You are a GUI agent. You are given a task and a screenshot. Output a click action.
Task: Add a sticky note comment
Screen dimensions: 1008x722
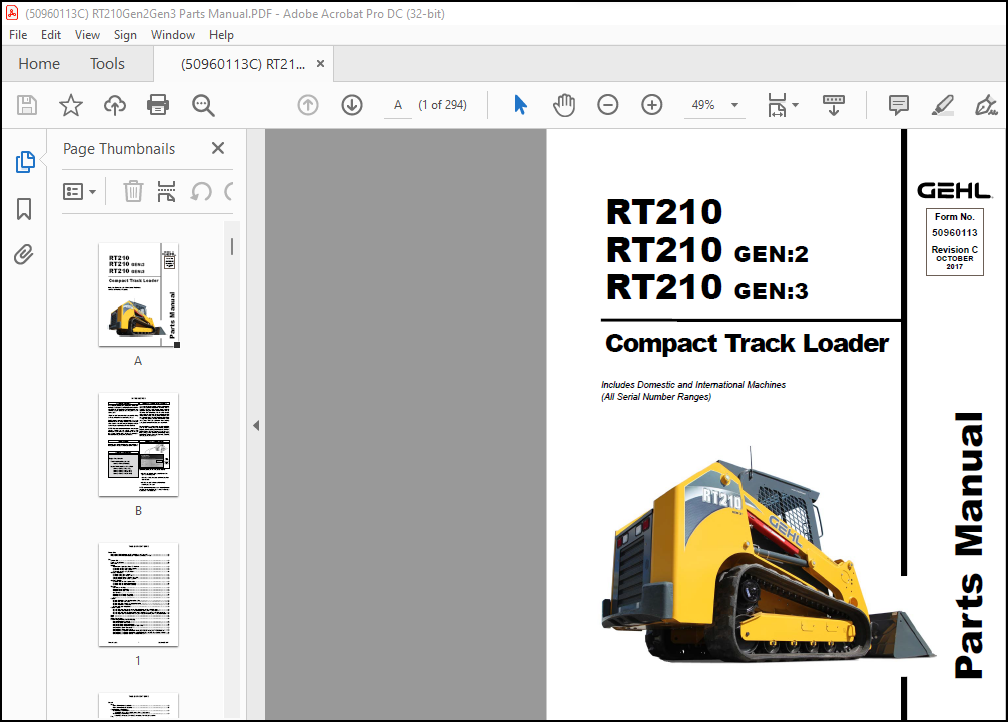pyautogui.click(x=898, y=105)
